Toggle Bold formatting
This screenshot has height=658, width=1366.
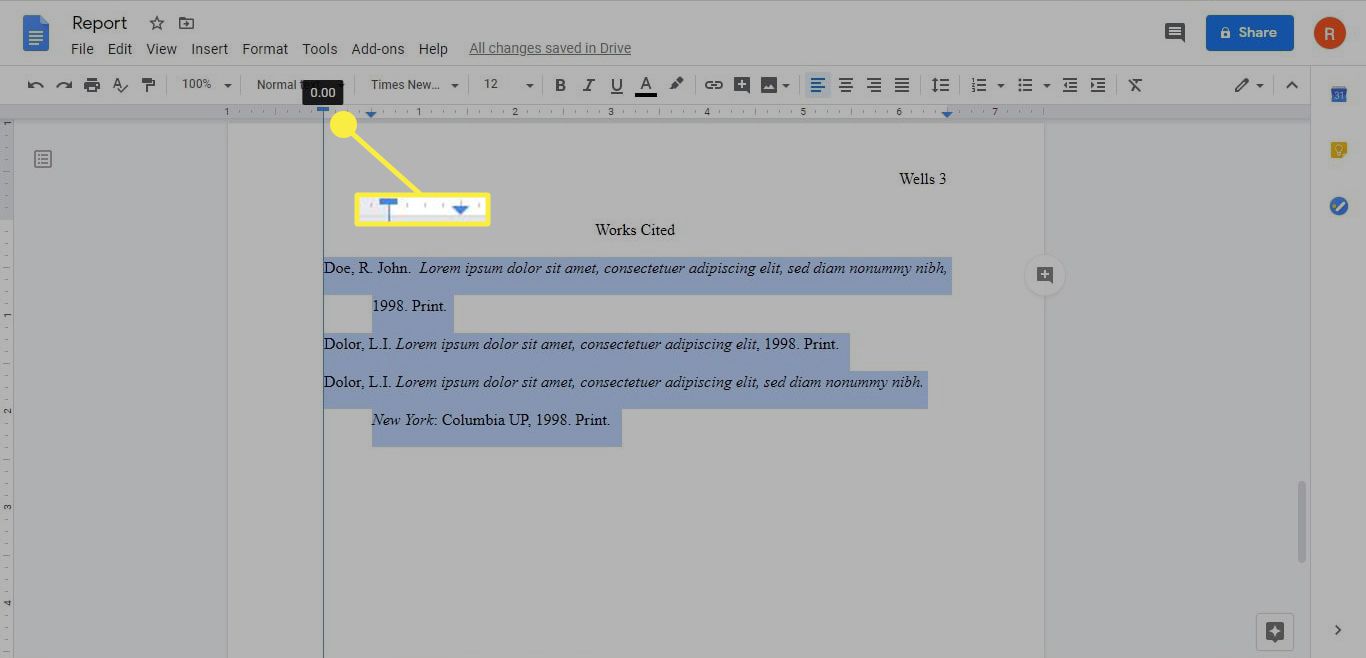tap(560, 85)
